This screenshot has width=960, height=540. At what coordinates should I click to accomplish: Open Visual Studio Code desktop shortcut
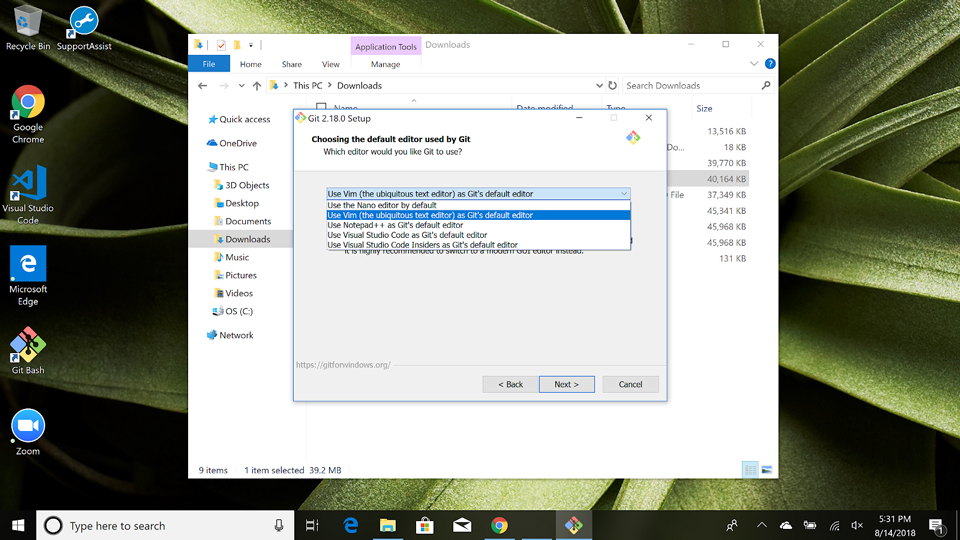point(28,195)
